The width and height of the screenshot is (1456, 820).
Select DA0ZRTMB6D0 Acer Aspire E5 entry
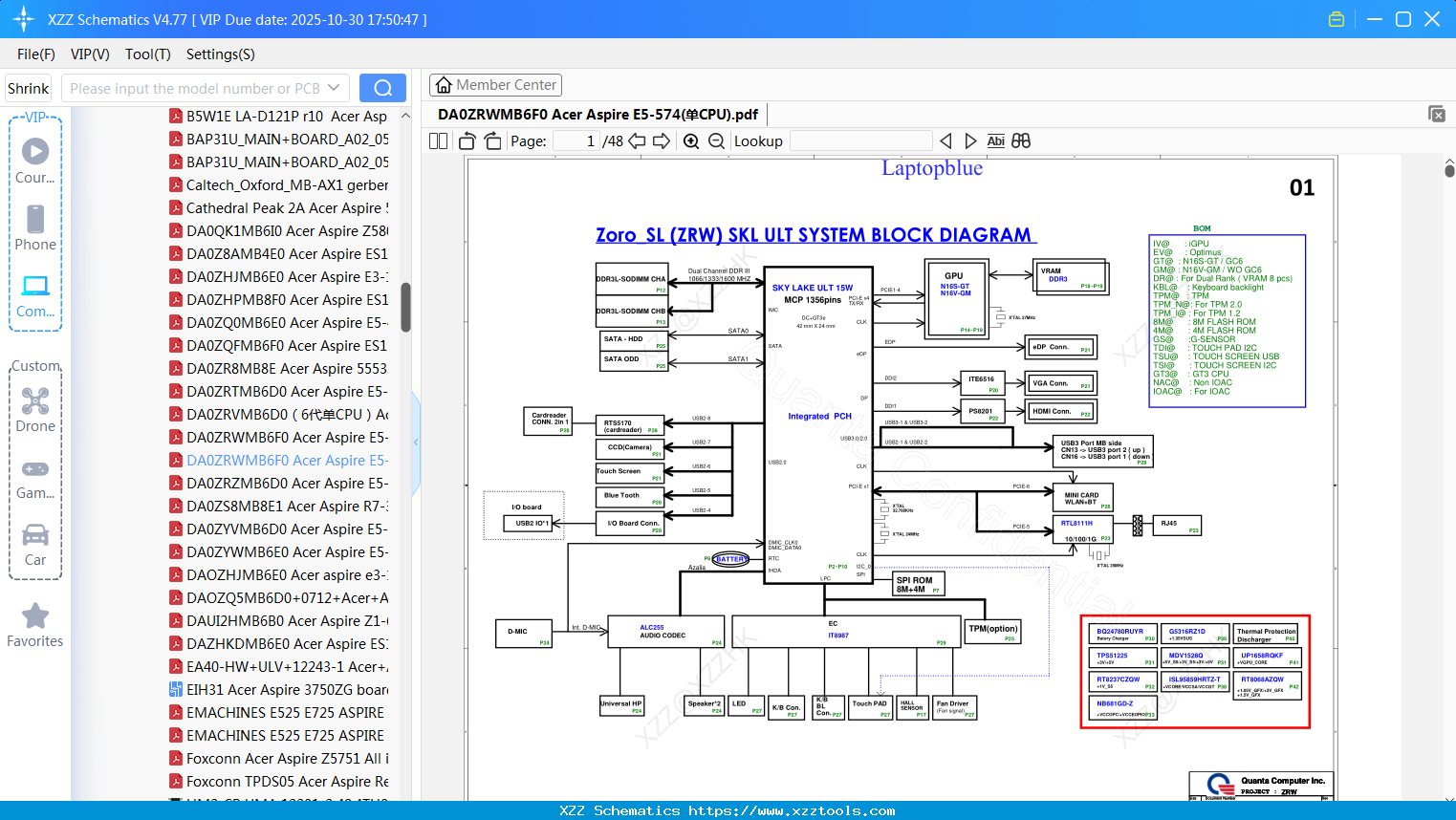pyautogui.click(x=278, y=392)
